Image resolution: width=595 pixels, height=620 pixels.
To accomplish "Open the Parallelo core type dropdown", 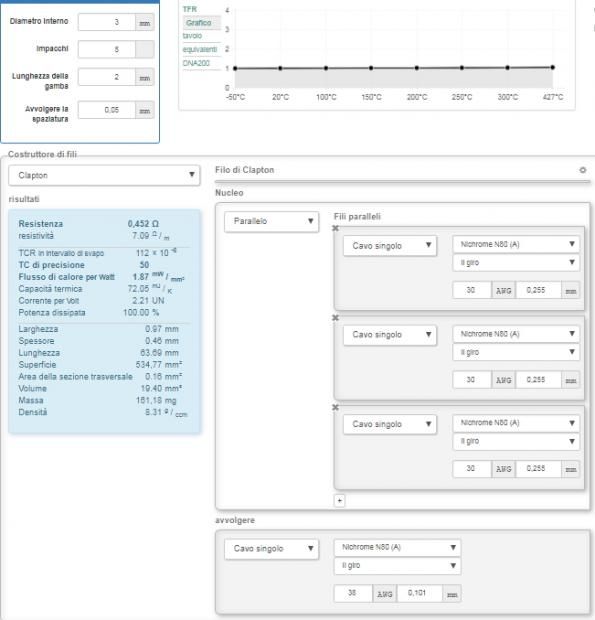I will coord(271,221).
